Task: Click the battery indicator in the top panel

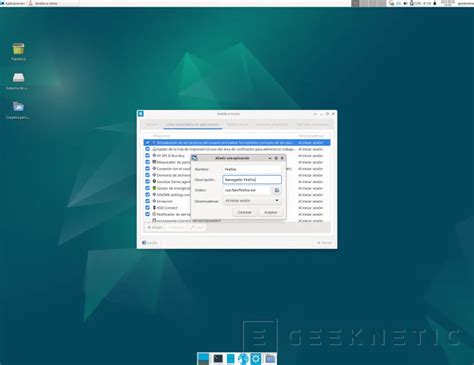Action: [x=421, y=3]
